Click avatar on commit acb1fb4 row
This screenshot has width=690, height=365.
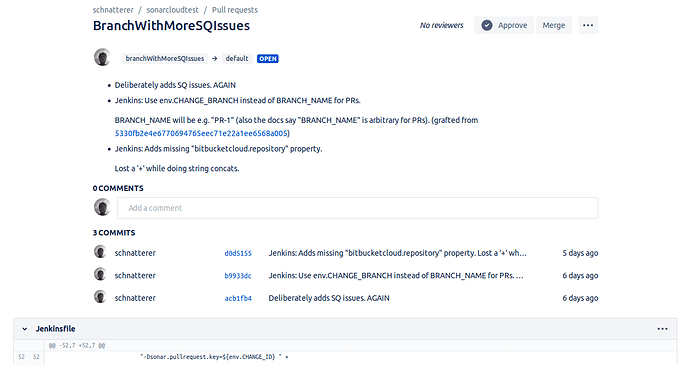pyautogui.click(x=100, y=297)
